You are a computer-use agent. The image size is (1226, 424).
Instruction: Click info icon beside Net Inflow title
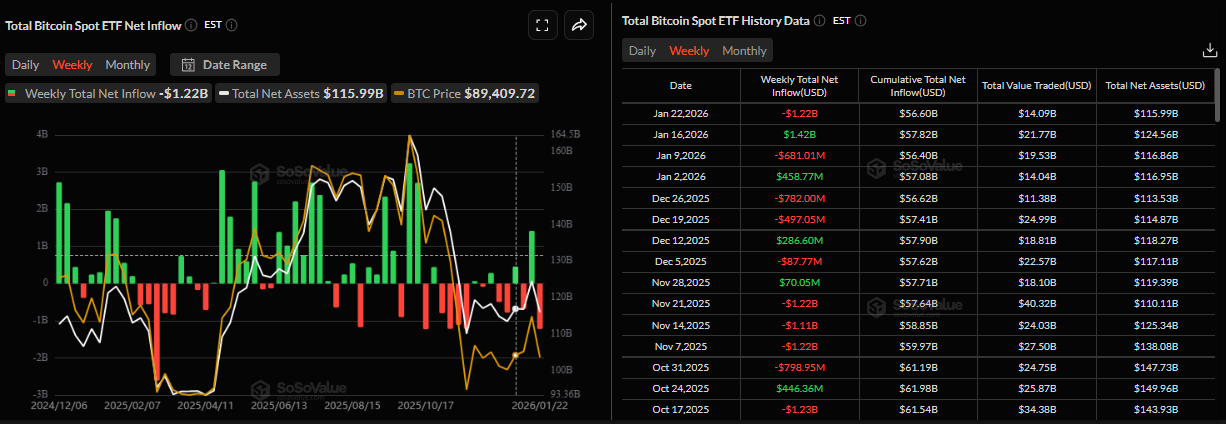pyautogui.click(x=191, y=25)
